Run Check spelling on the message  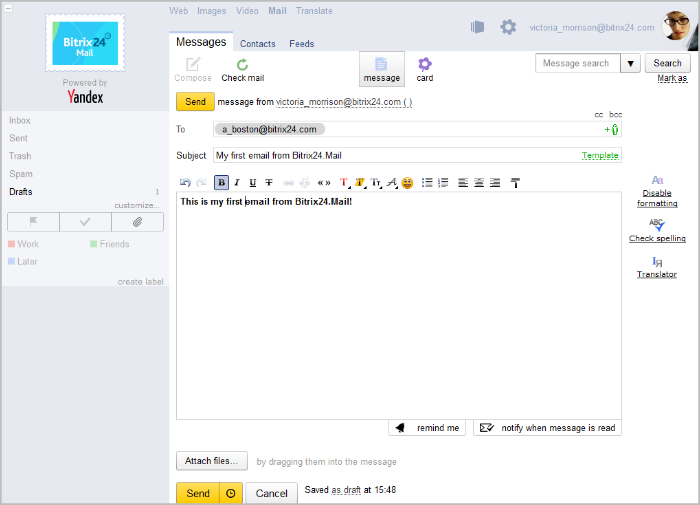657,231
